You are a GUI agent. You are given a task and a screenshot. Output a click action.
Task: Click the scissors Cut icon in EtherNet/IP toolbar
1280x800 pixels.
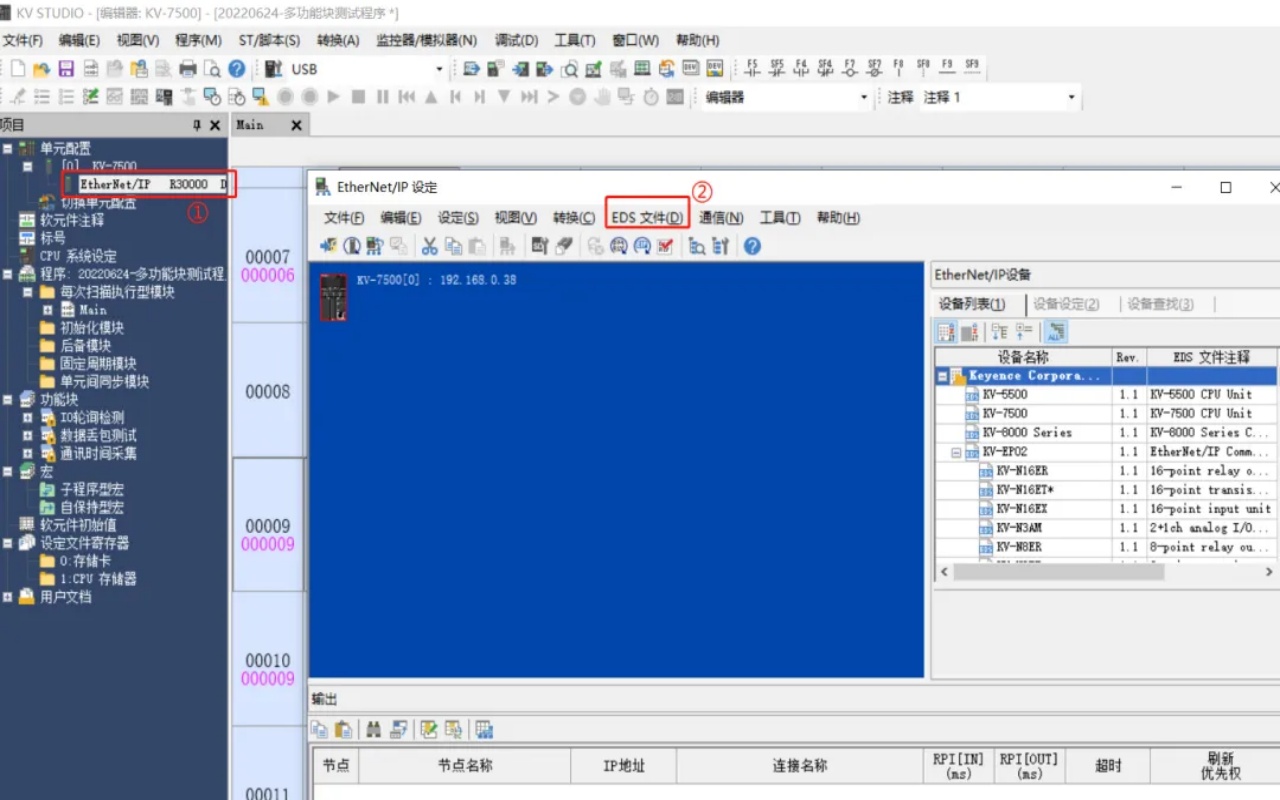click(430, 246)
